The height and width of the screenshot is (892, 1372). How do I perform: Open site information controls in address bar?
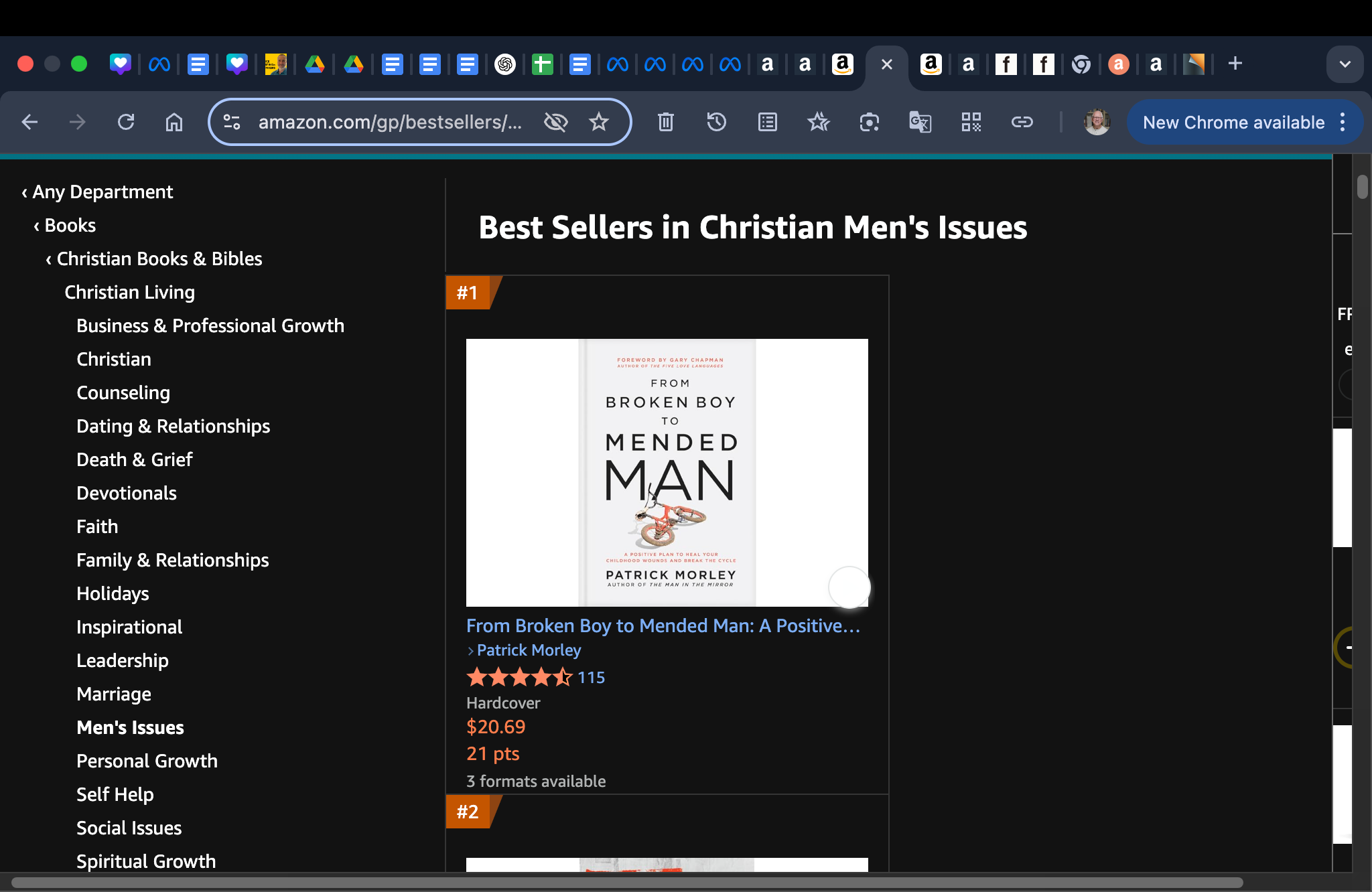232,122
